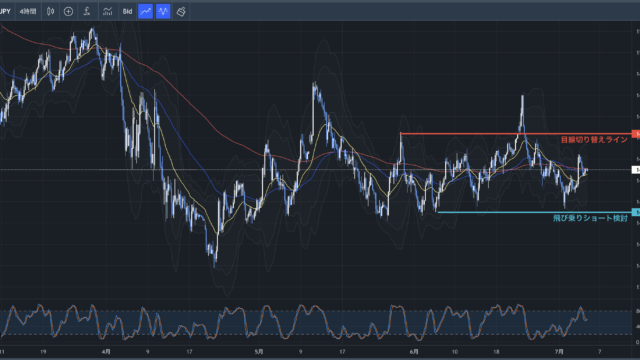
Task: Toggle the highlighted oscillator wave button
Action: (x=163, y=11)
